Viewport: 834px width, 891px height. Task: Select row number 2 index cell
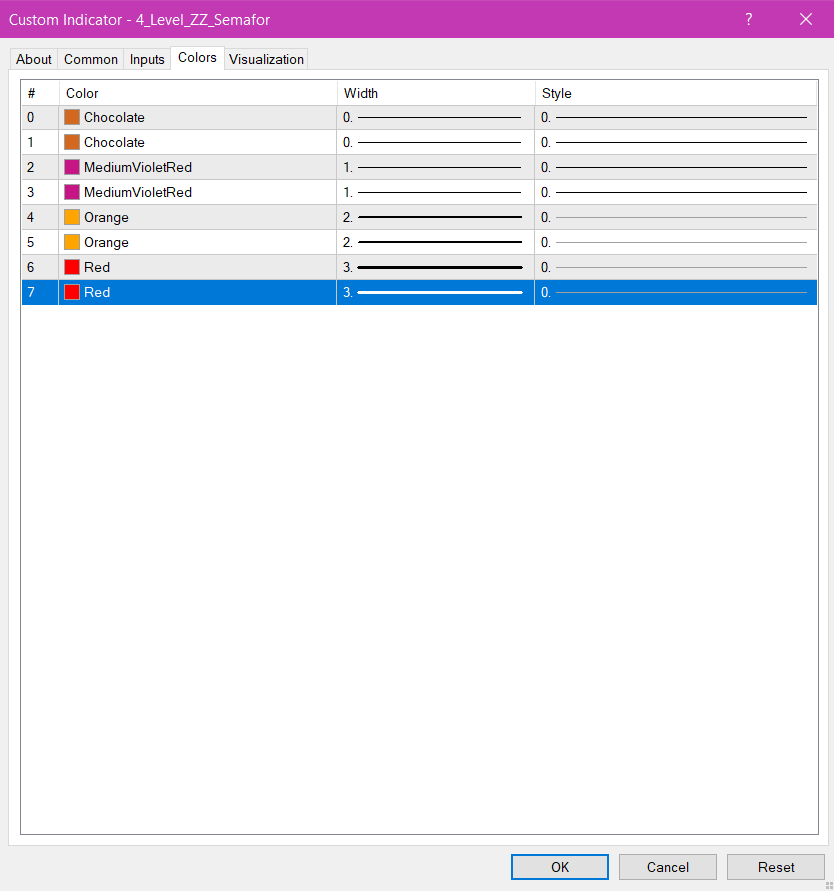click(x=40, y=167)
